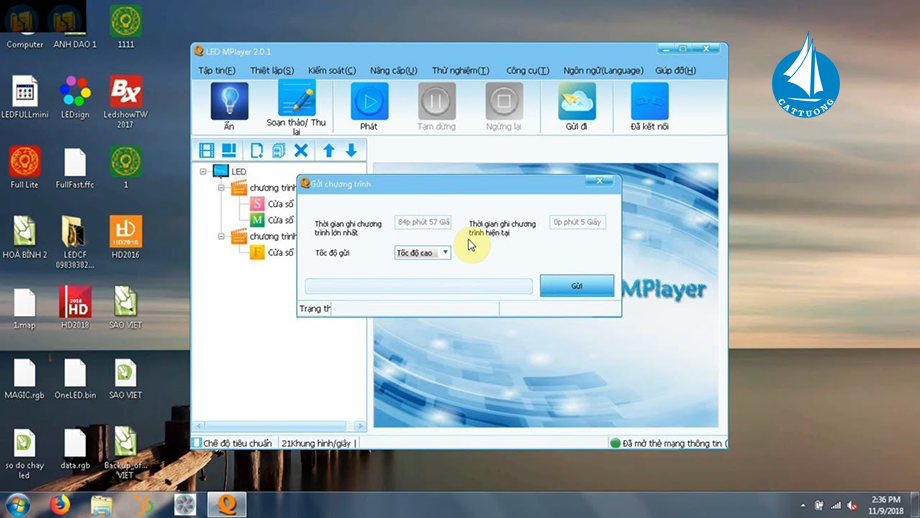920x518 pixels.
Task: Click the new page icon in tree toolbar
Action: (256, 150)
